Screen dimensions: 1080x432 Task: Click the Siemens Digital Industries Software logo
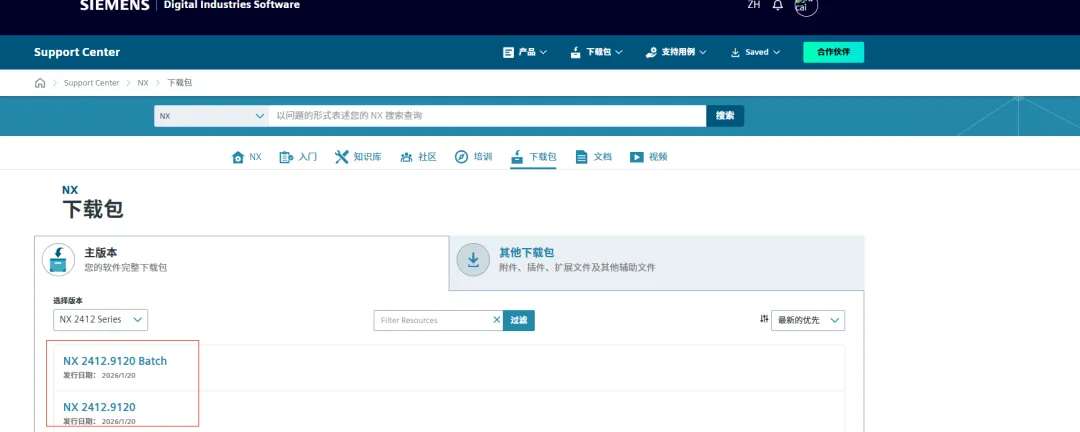pyautogui.click(x=189, y=5)
